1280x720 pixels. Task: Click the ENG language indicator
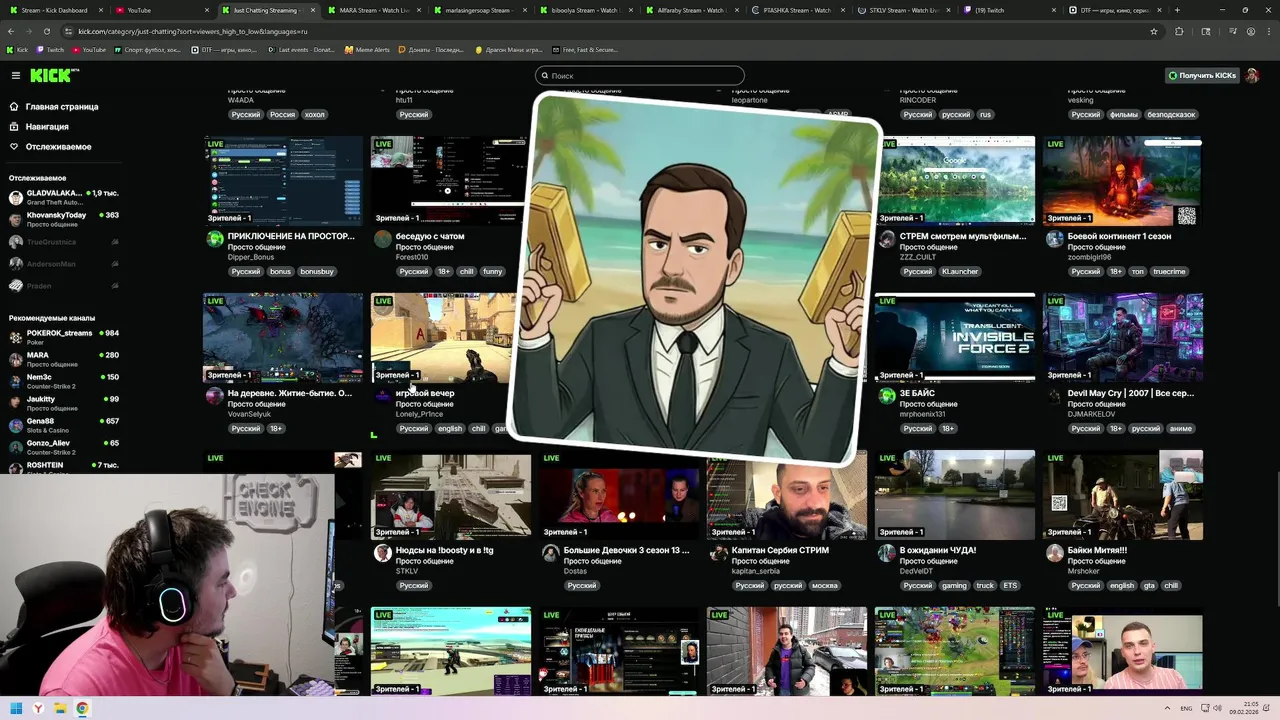pyautogui.click(x=1186, y=708)
